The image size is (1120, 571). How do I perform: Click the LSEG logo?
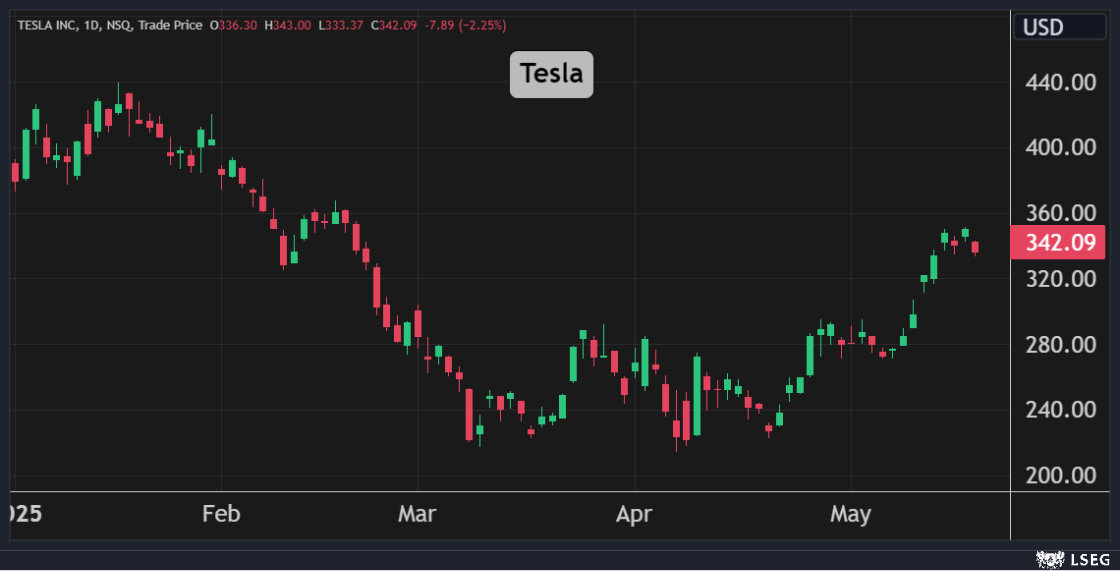(1067, 558)
